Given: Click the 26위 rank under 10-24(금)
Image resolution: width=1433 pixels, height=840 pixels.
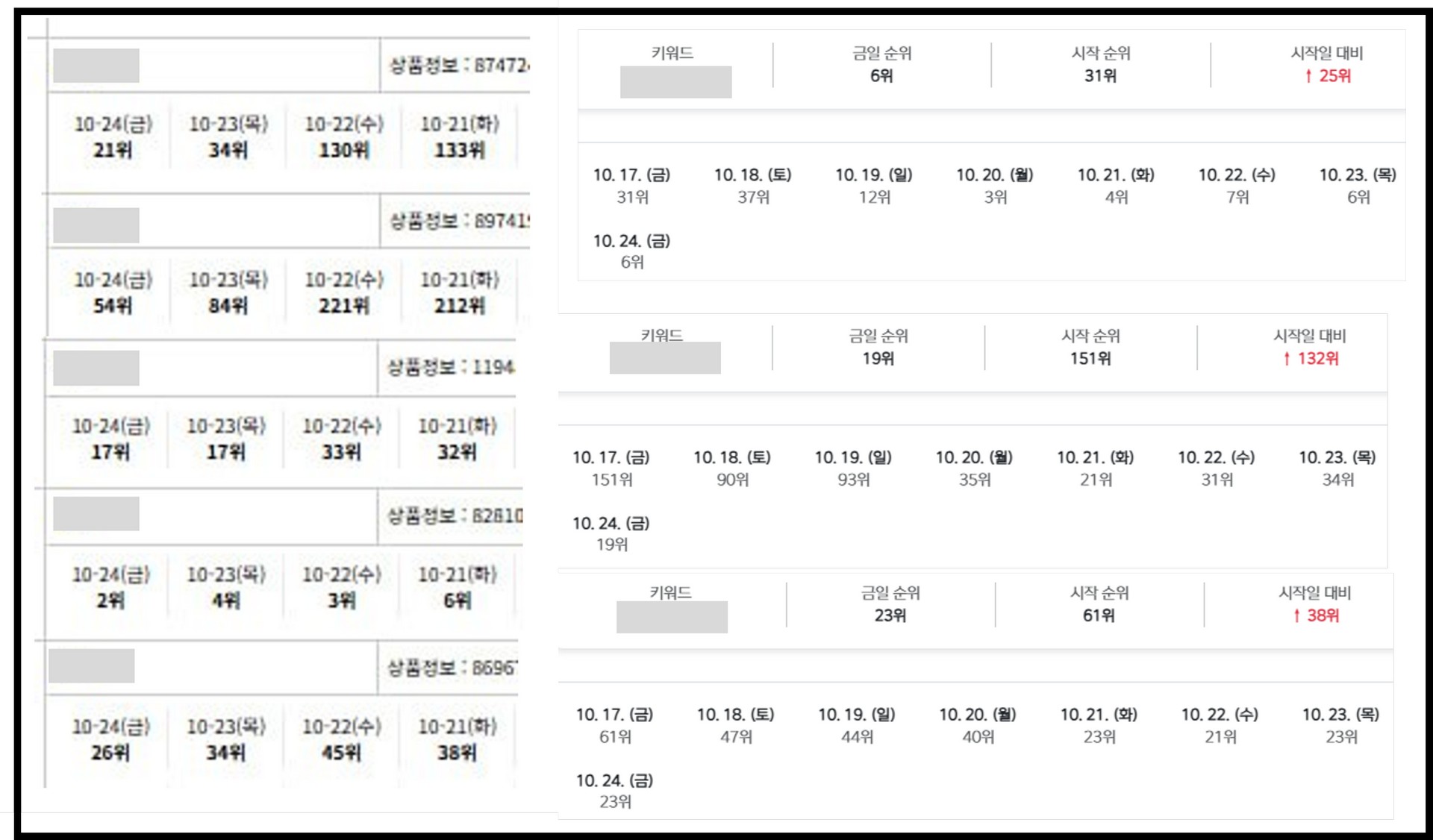Looking at the screenshot, I should coord(110,752).
